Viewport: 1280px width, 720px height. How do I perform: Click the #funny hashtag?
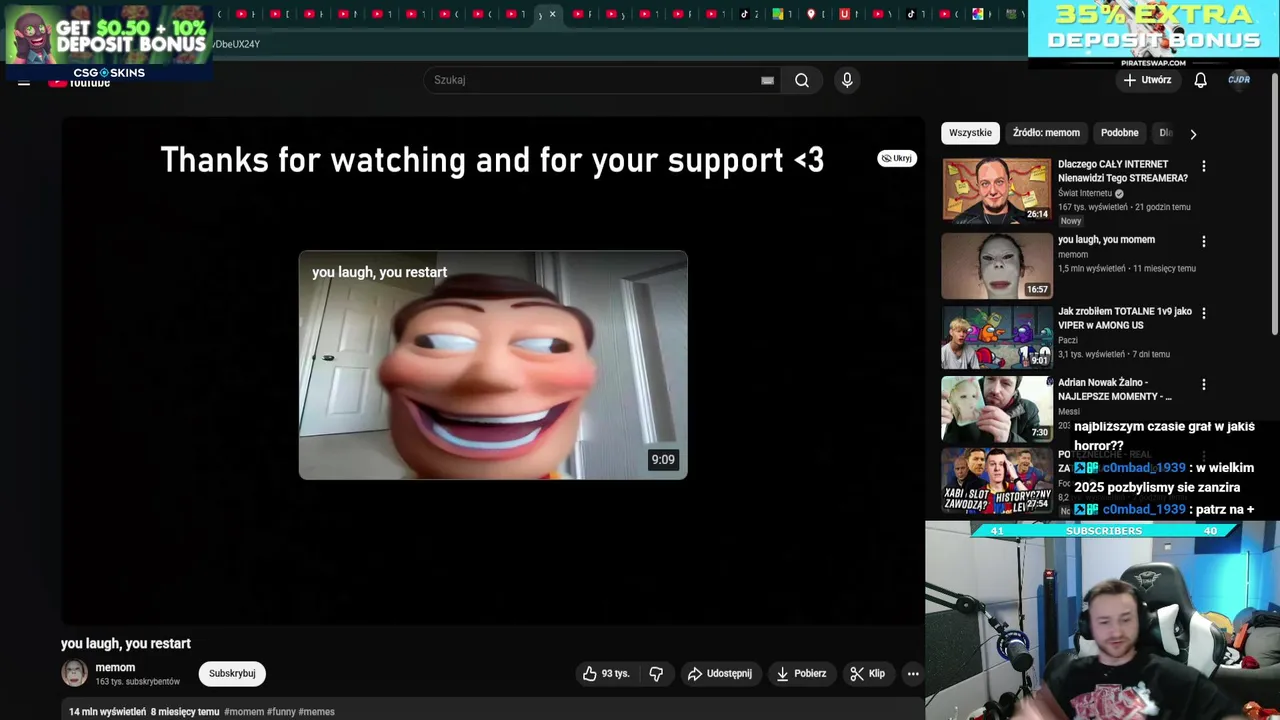(282, 712)
